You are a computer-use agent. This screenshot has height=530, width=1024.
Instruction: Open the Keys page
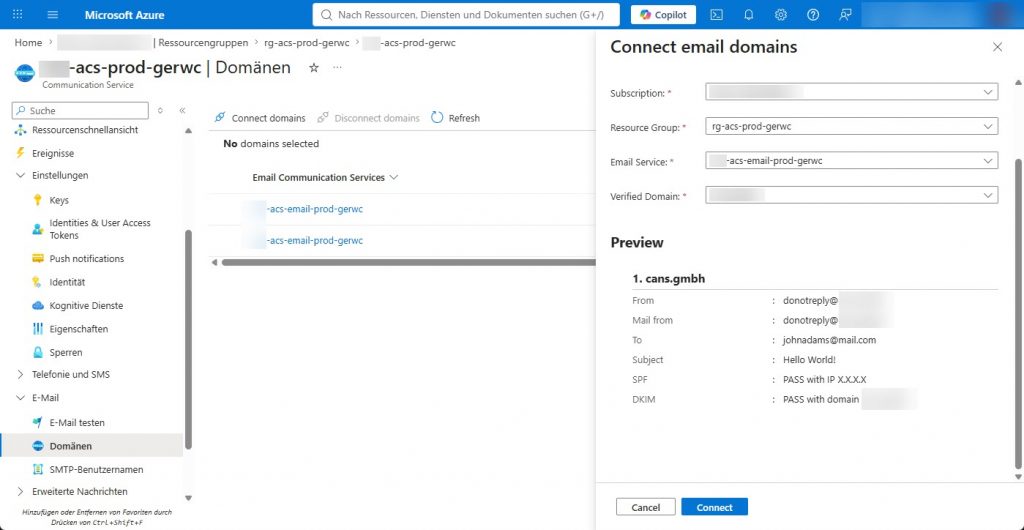(59, 200)
